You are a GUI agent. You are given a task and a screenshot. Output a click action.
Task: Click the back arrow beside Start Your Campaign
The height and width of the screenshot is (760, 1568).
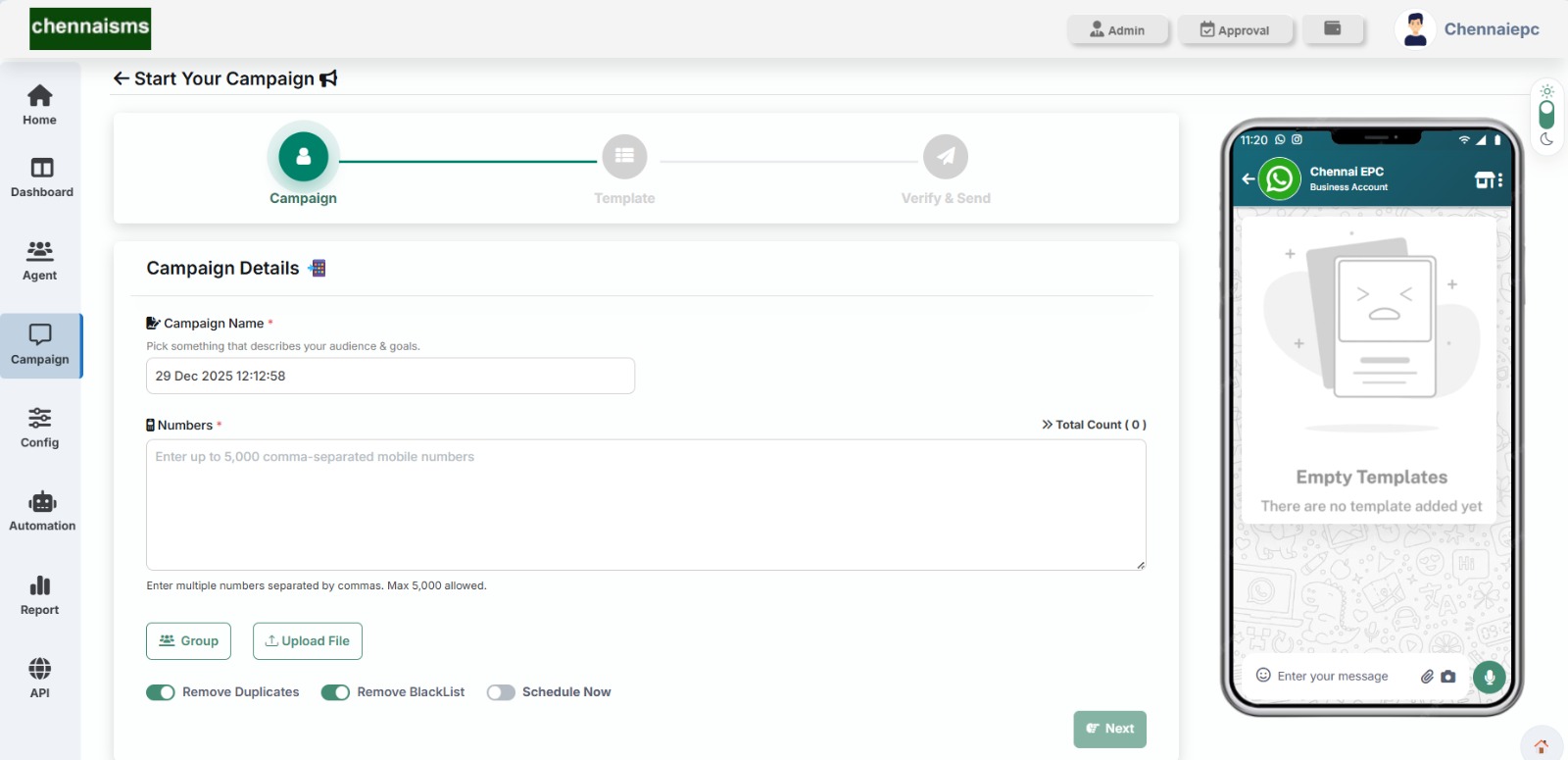[x=121, y=78]
